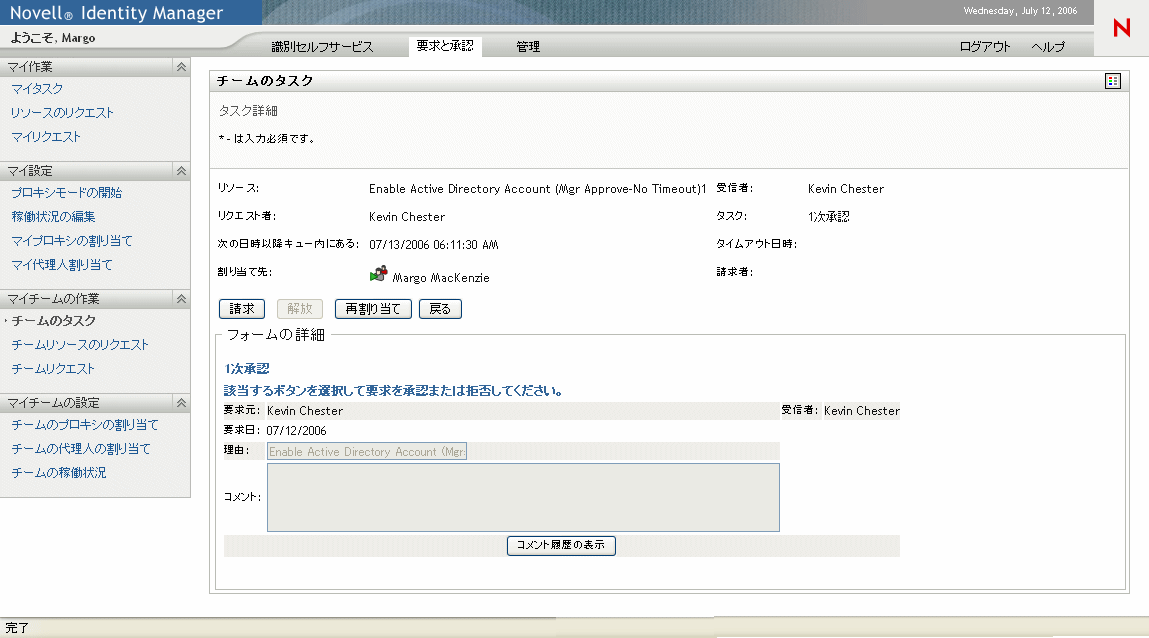Click the panel display-options icon in チームのタスク header

[x=1112, y=81]
